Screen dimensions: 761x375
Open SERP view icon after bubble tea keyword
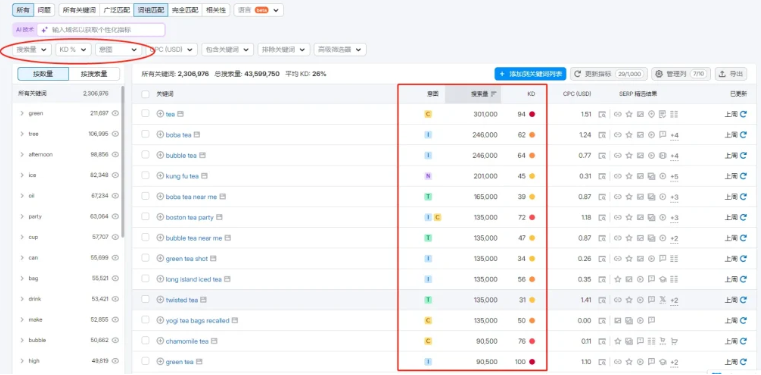pyautogui.click(x=202, y=155)
